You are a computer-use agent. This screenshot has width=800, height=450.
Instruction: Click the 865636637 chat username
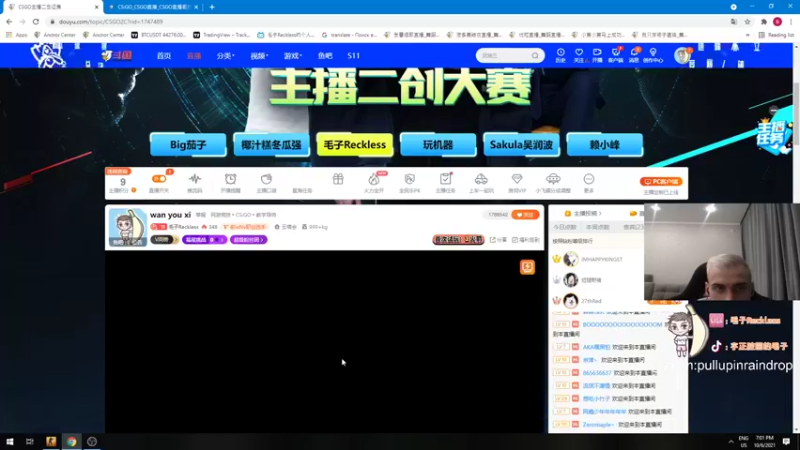click(597, 373)
